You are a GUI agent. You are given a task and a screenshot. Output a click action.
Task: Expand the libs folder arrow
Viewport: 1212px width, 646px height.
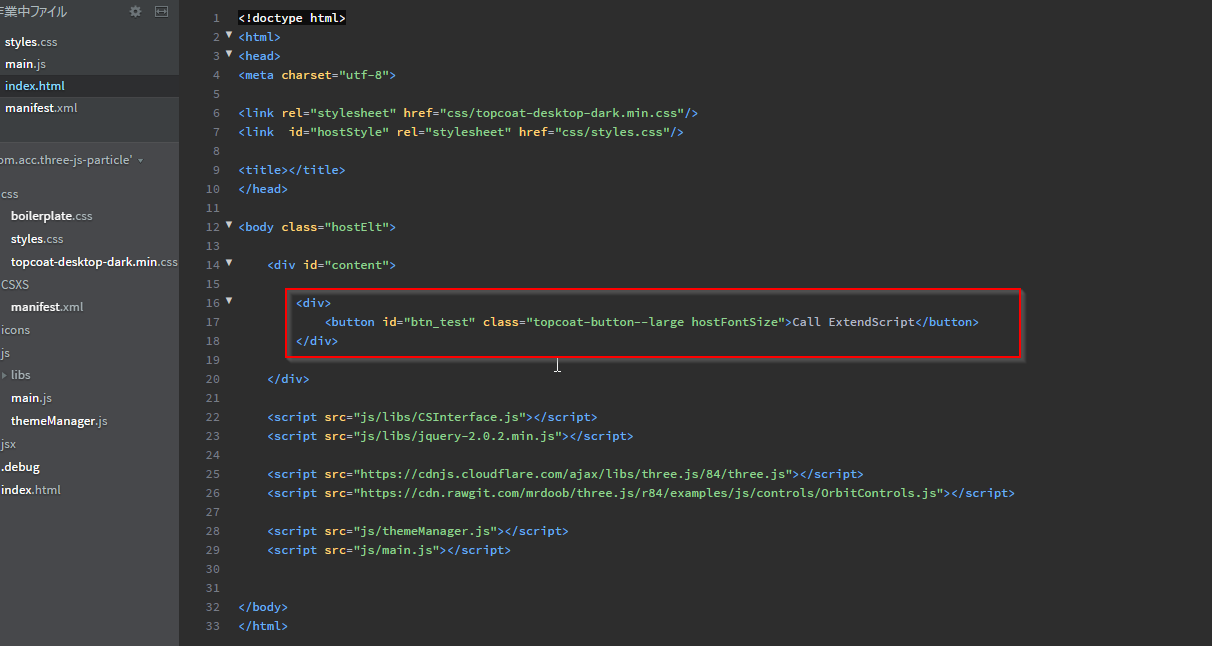point(4,375)
